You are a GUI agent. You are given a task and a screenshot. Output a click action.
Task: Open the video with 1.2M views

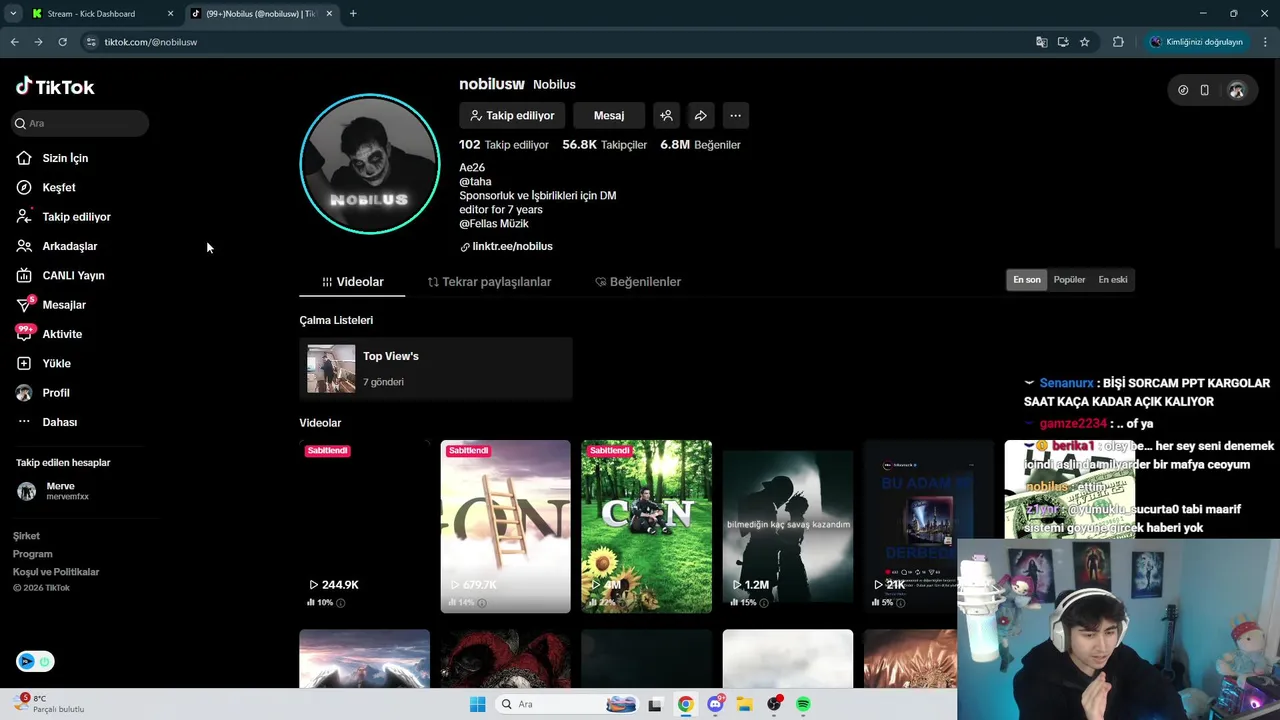788,525
